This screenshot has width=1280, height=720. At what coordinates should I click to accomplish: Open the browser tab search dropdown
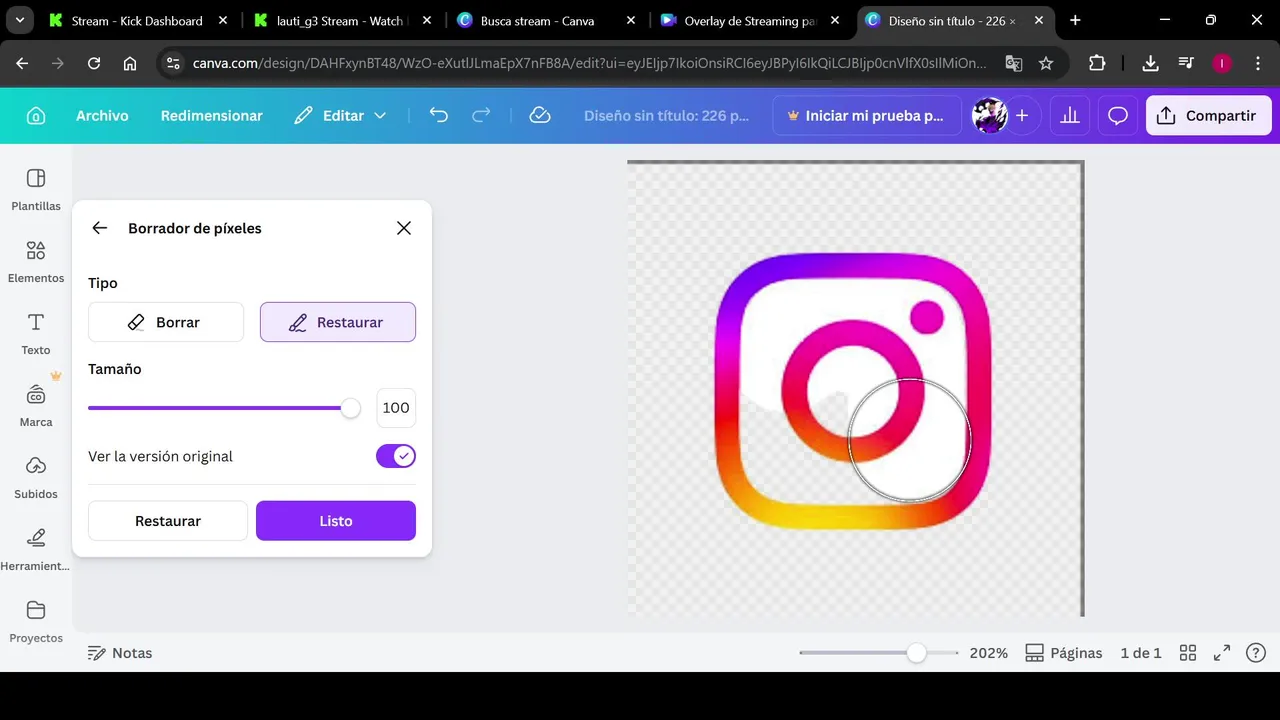[19, 20]
